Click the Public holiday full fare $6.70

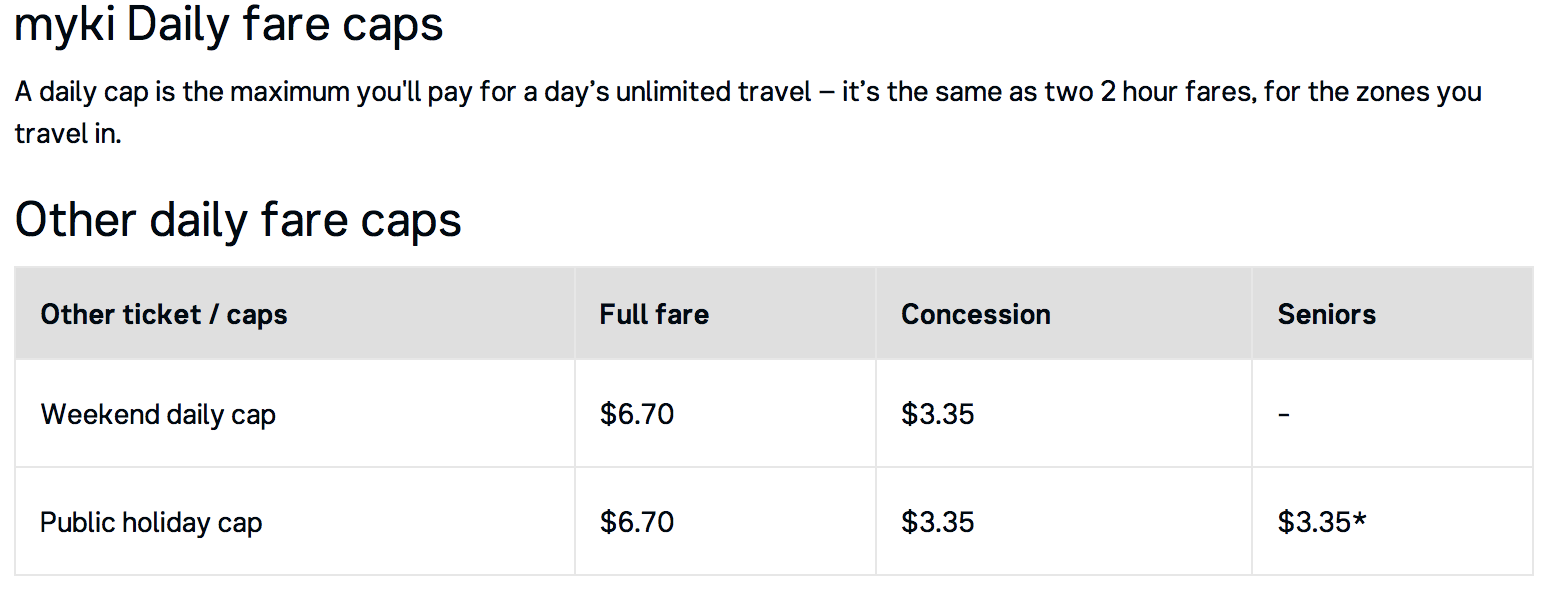coord(637,522)
